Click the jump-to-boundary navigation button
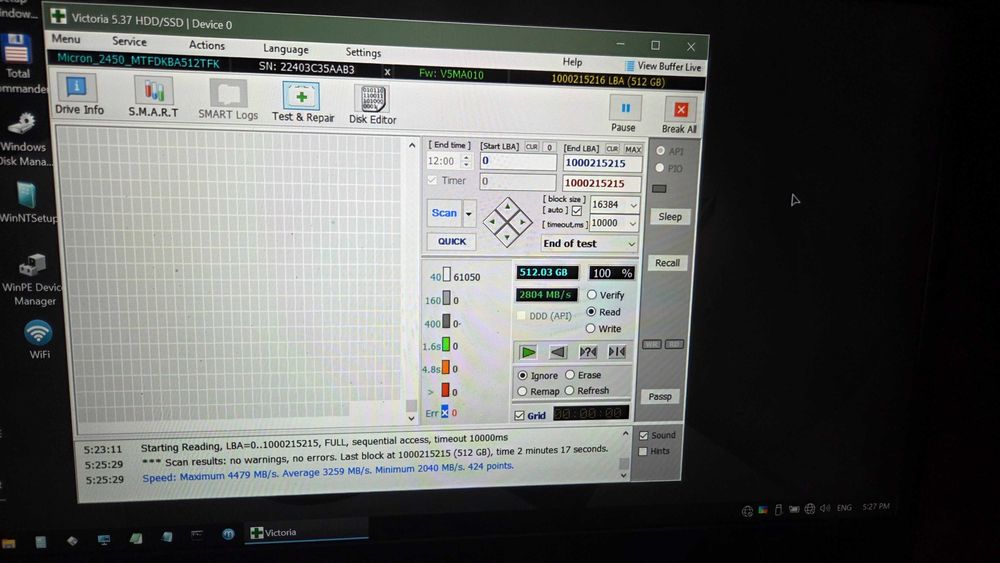 coord(617,352)
